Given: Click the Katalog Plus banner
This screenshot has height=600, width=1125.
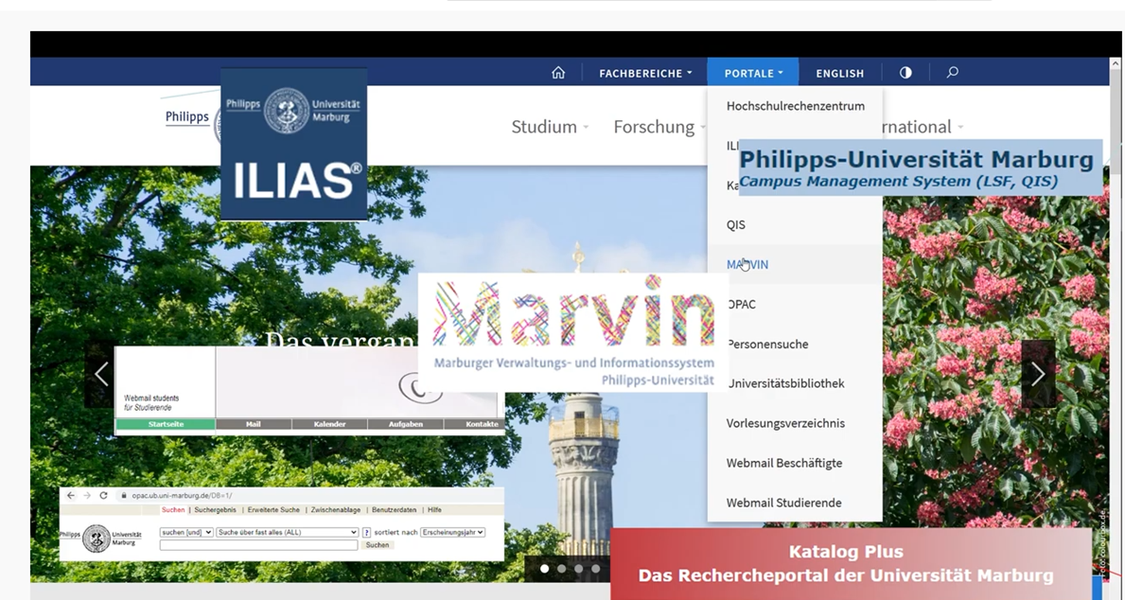Looking at the screenshot, I should pos(850,564).
